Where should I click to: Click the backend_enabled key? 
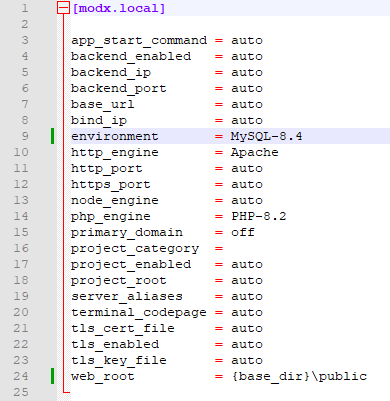[131, 57]
